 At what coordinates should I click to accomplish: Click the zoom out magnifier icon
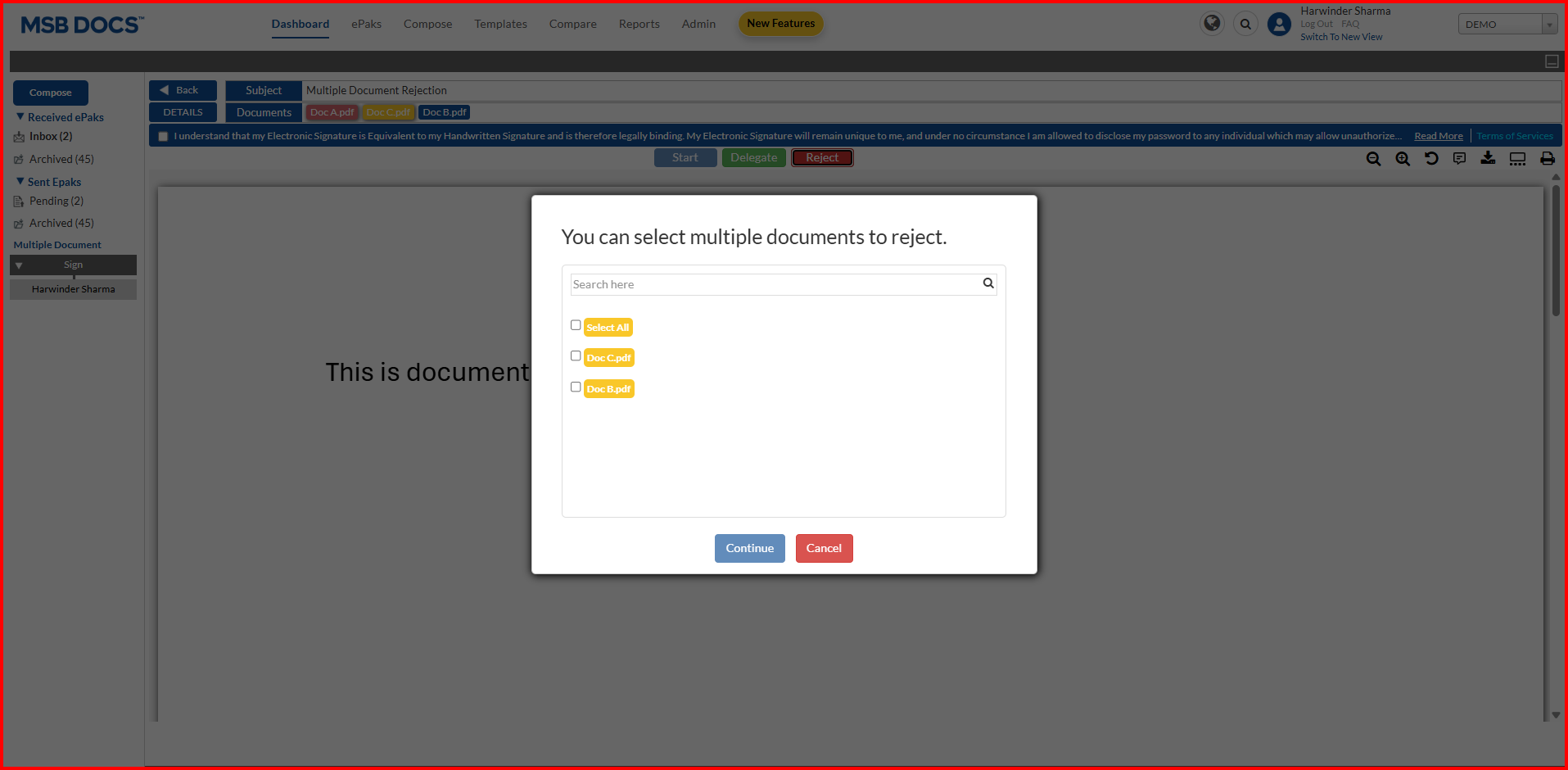[1373, 159]
